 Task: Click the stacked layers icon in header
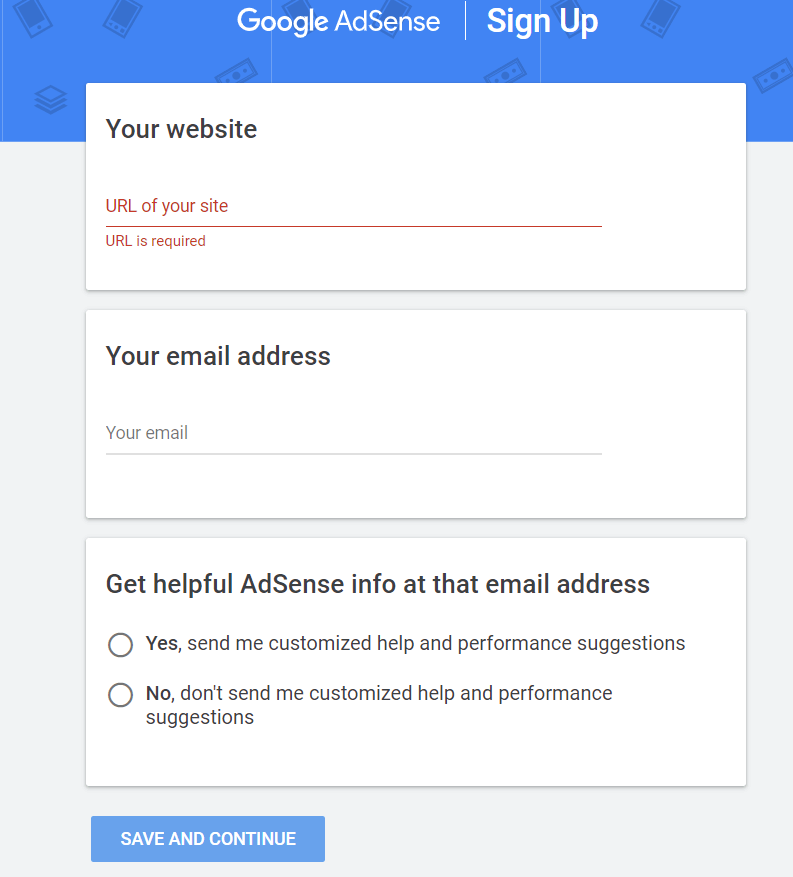click(50, 99)
